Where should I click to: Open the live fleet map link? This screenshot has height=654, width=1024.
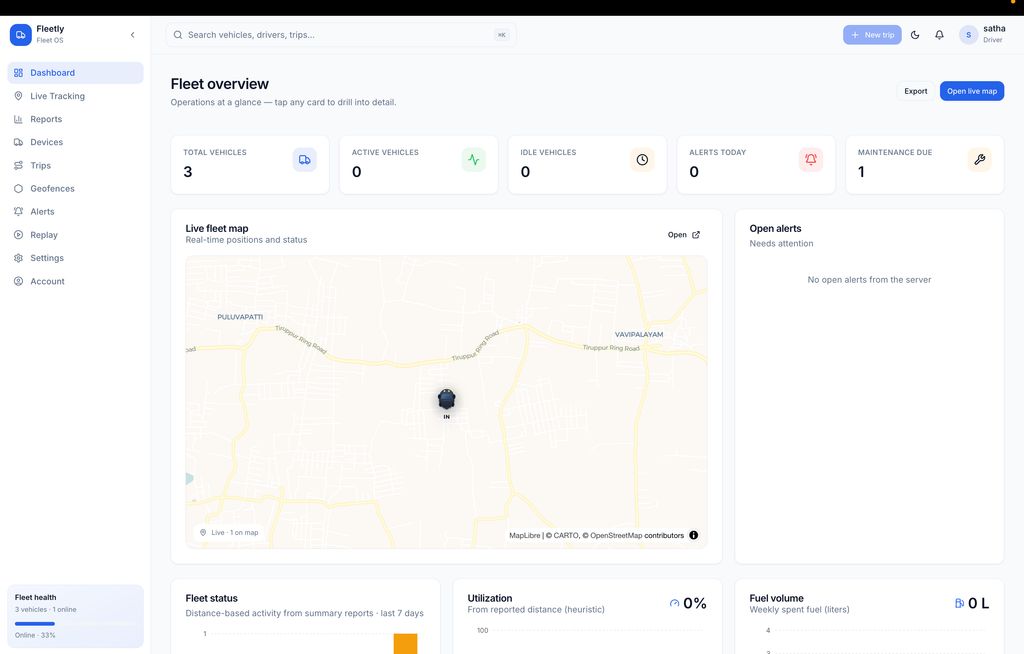[x=684, y=235]
